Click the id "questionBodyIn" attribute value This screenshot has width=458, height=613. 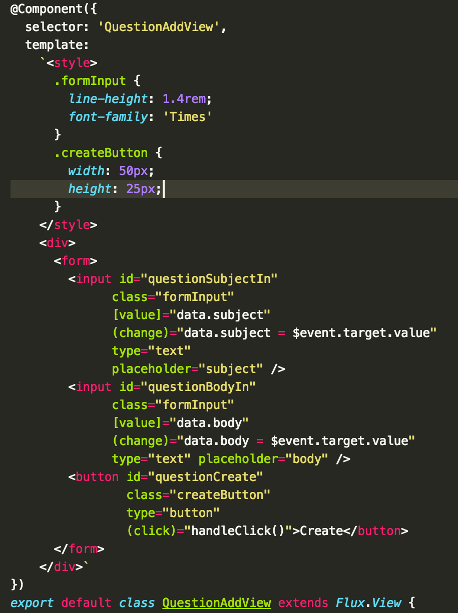(x=198, y=387)
